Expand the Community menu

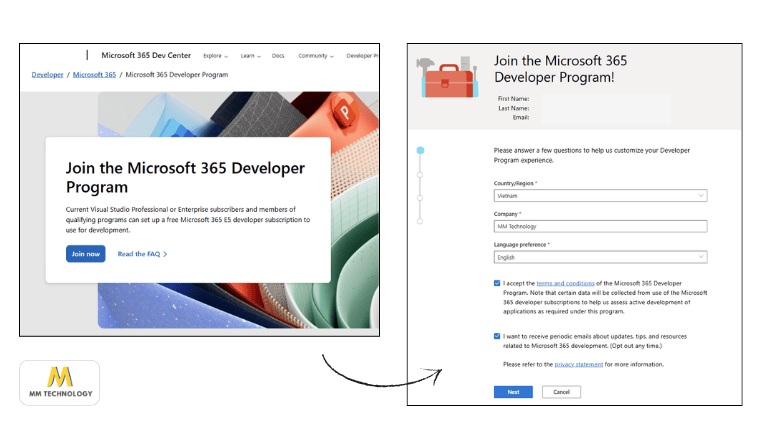point(316,56)
